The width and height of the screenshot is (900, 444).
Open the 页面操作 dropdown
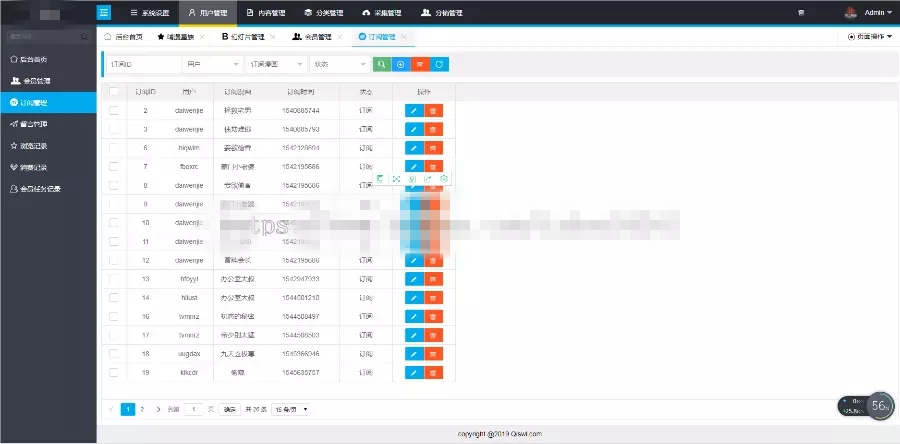pyautogui.click(x=870, y=37)
